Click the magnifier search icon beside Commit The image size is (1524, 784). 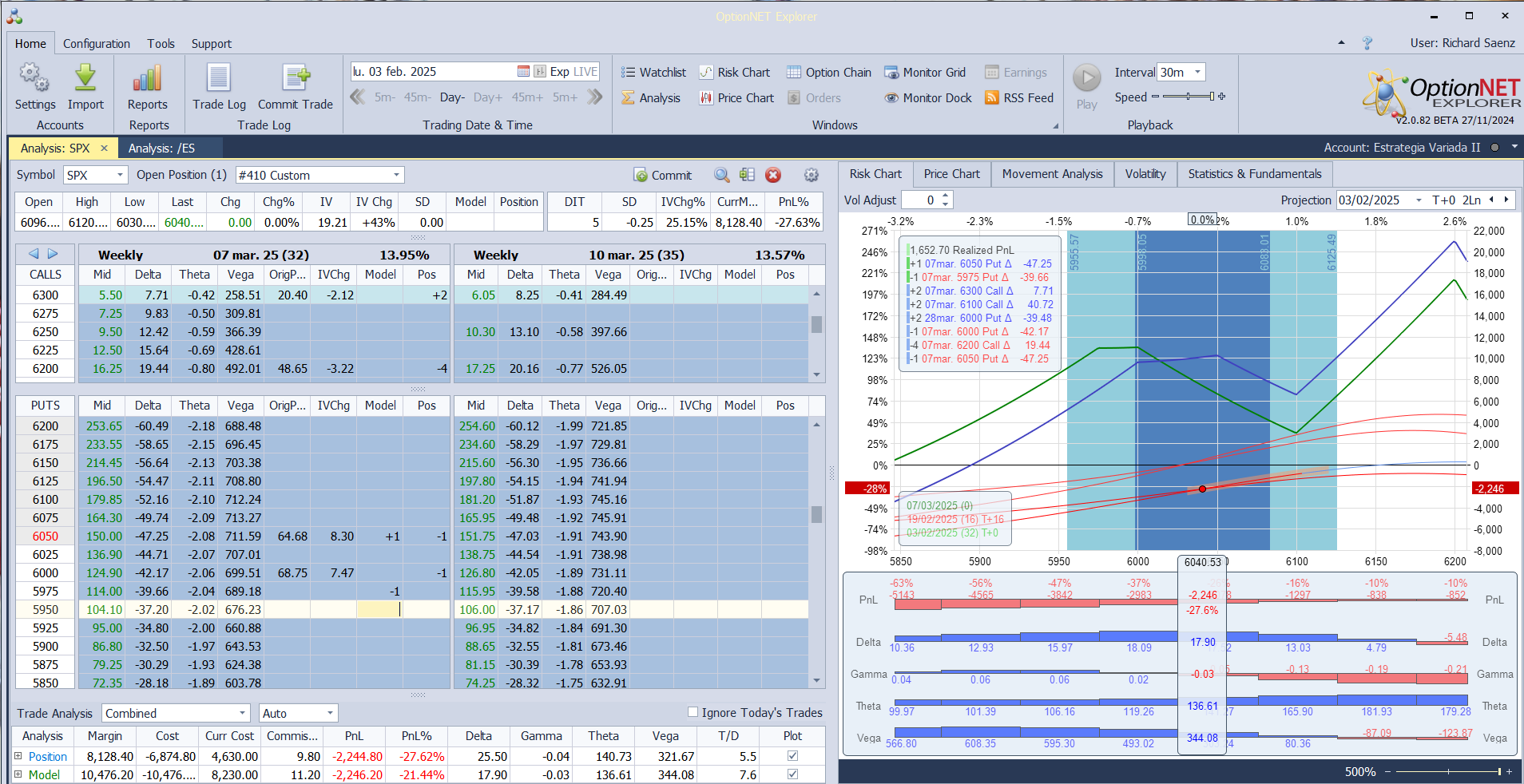722,175
